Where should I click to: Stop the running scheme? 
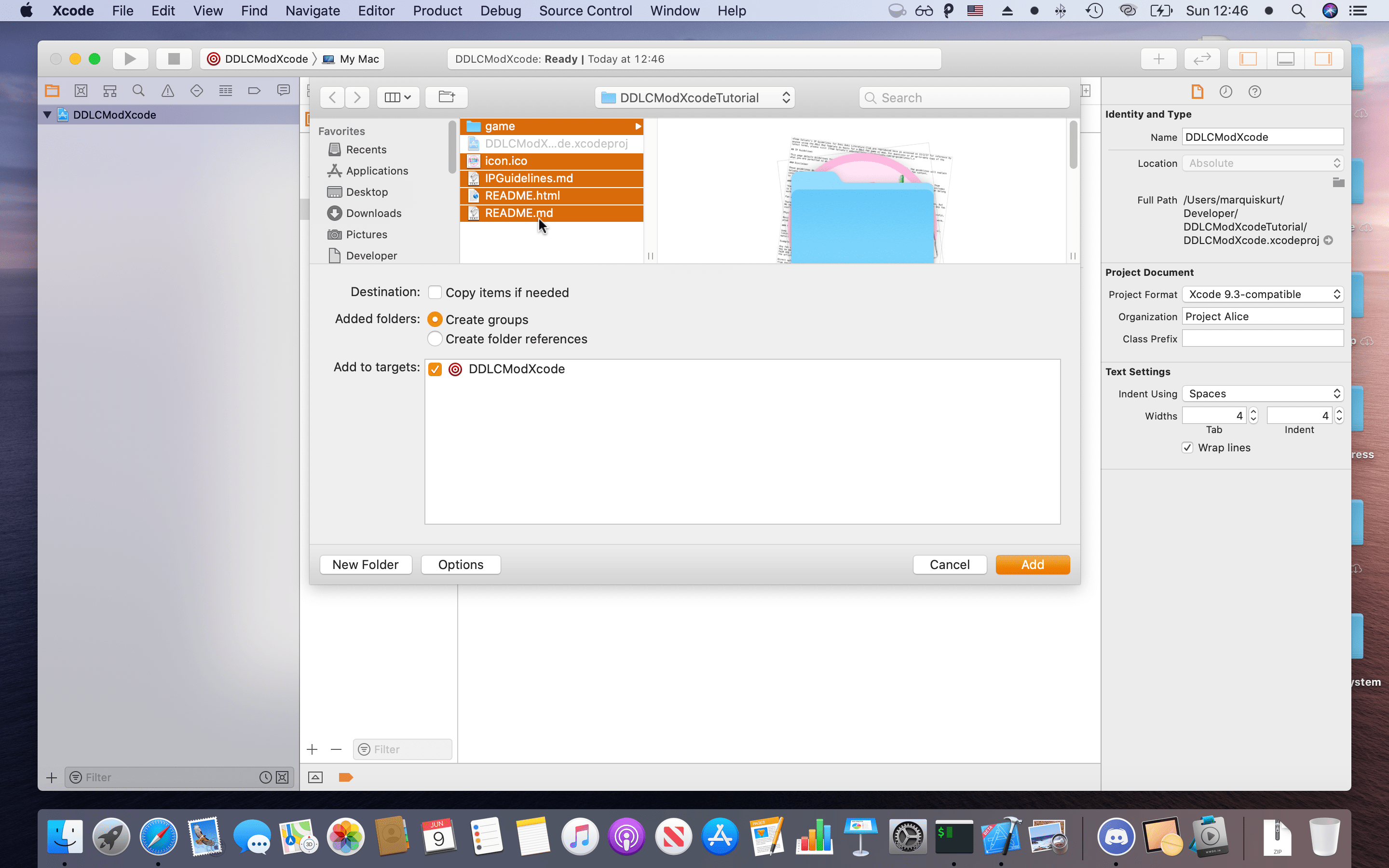click(x=174, y=58)
